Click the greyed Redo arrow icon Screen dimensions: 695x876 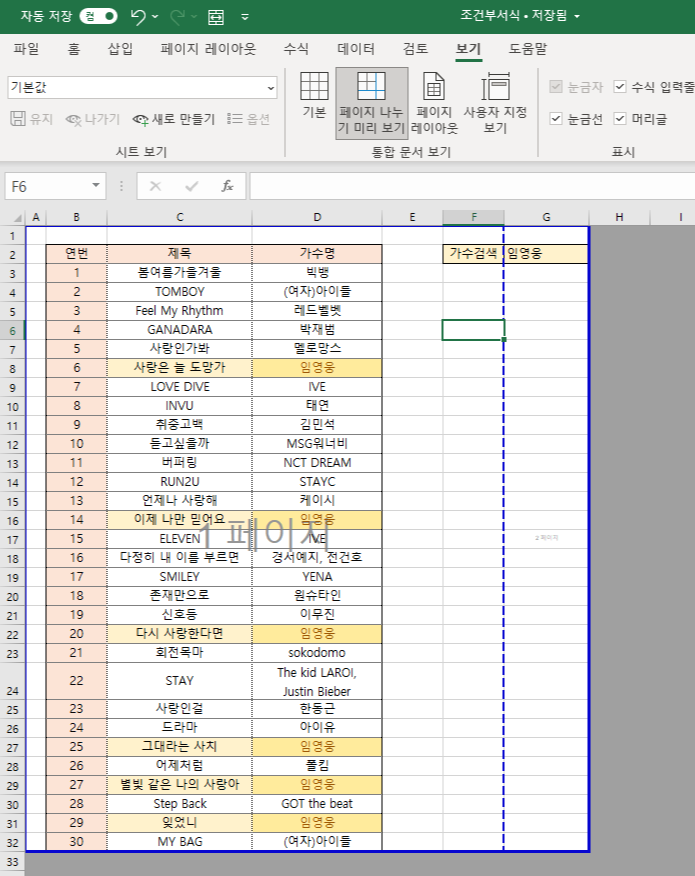click(177, 17)
